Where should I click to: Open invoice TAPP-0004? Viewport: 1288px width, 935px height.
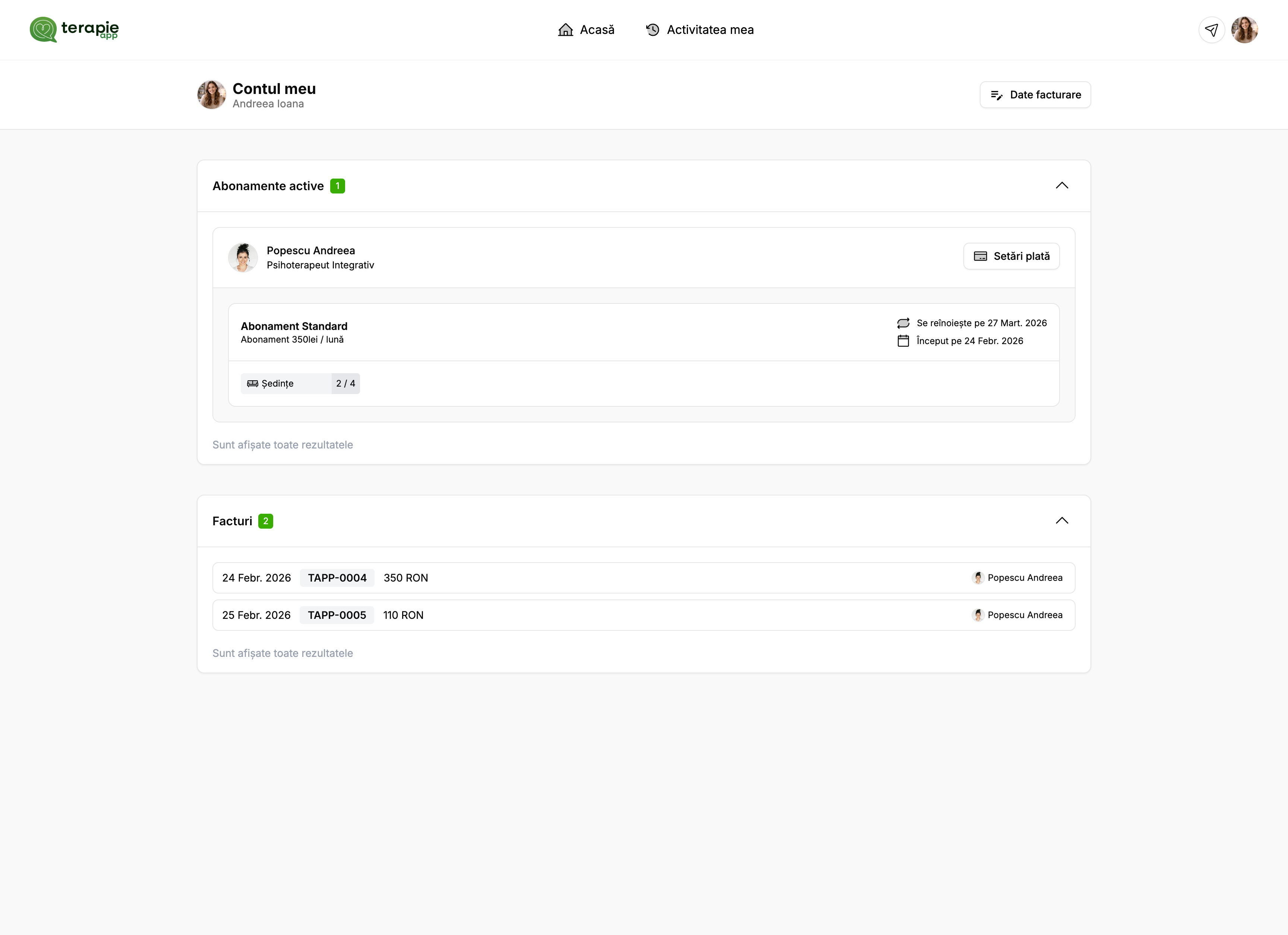[337, 578]
